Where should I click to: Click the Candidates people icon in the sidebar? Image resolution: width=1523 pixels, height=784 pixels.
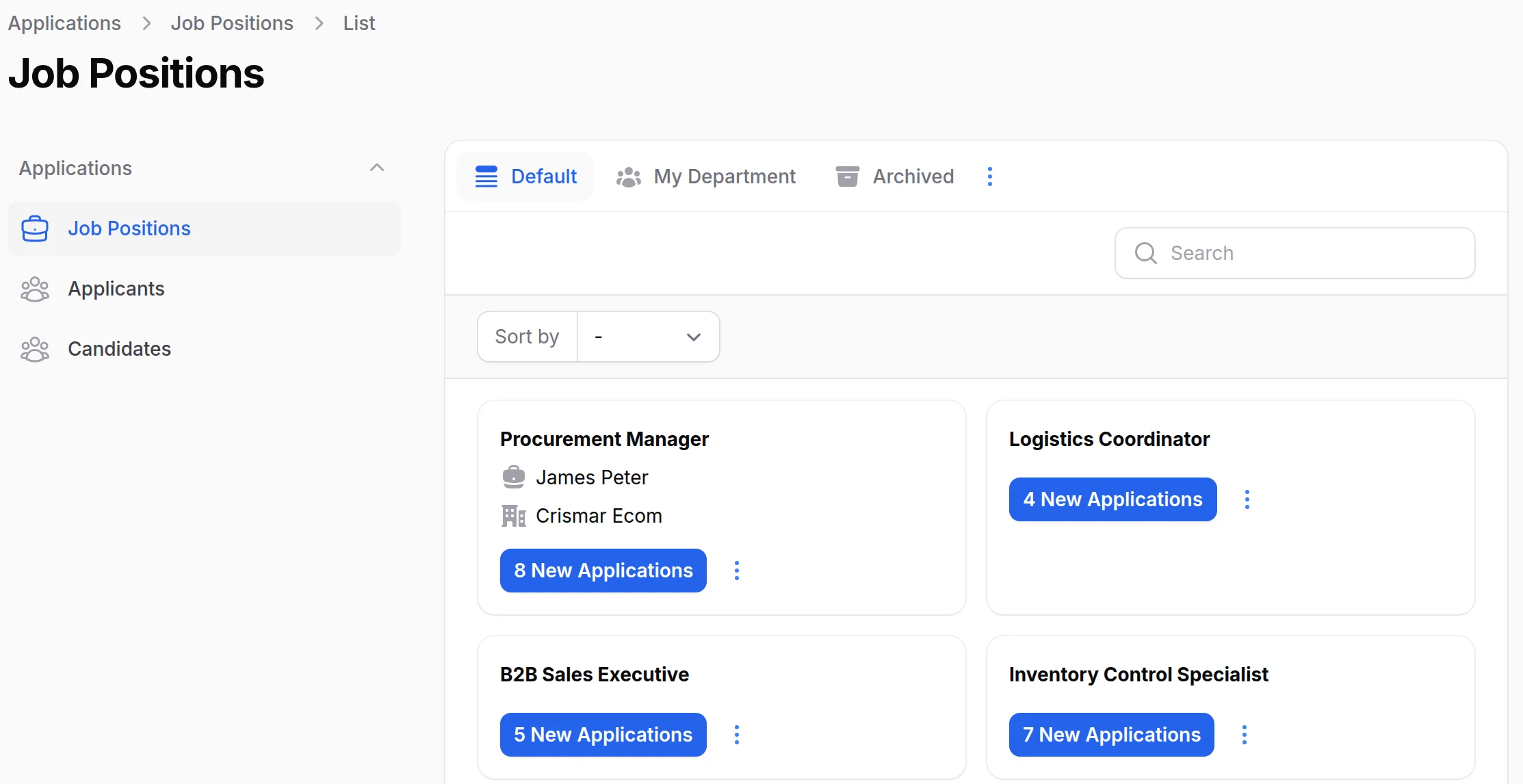pos(34,349)
